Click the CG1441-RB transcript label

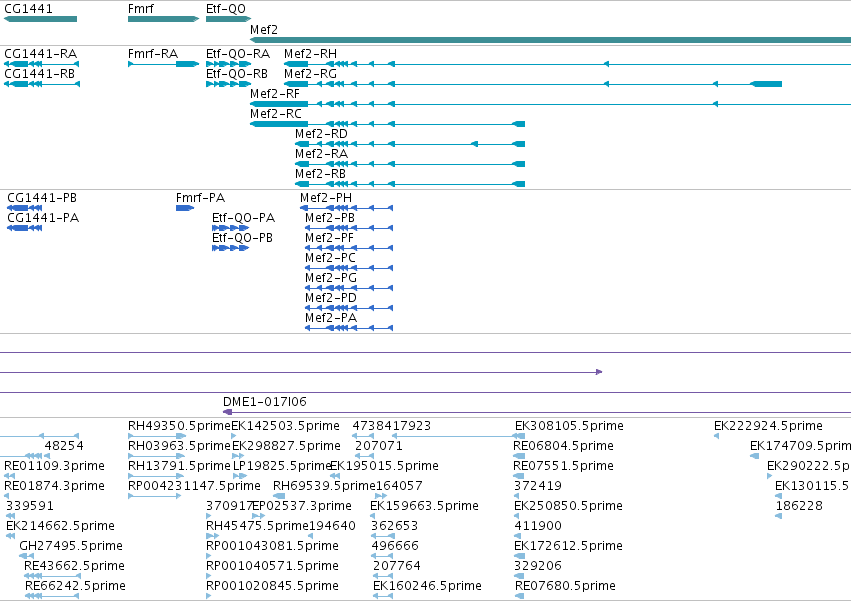pos(40,74)
